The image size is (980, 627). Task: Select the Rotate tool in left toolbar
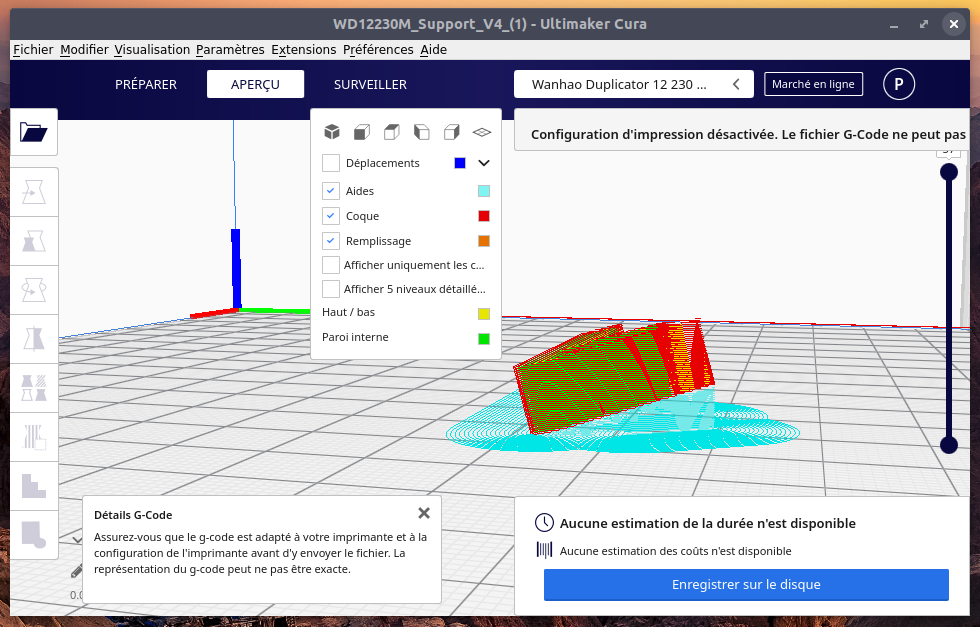(34, 290)
